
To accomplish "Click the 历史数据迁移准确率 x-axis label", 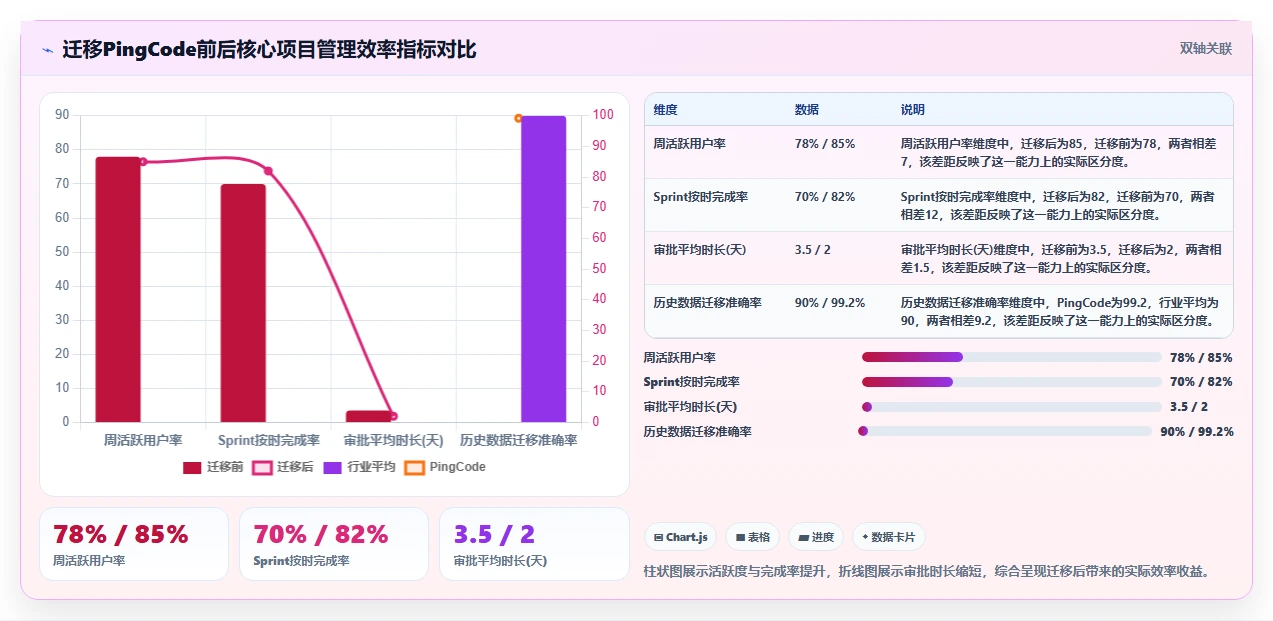I will [x=518, y=440].
